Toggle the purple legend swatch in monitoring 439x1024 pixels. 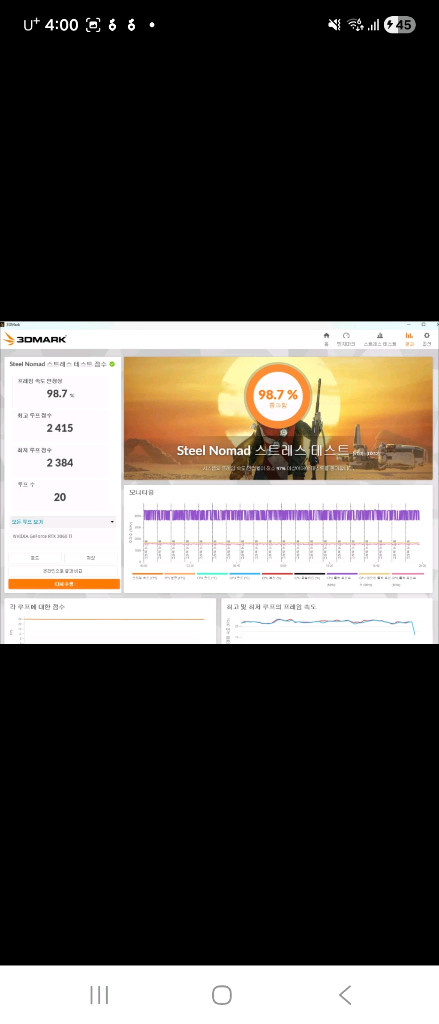342,574
